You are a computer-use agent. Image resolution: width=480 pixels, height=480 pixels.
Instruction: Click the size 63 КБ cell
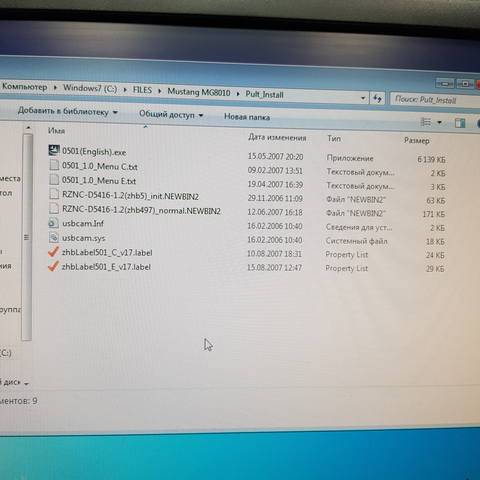point(436,201)
